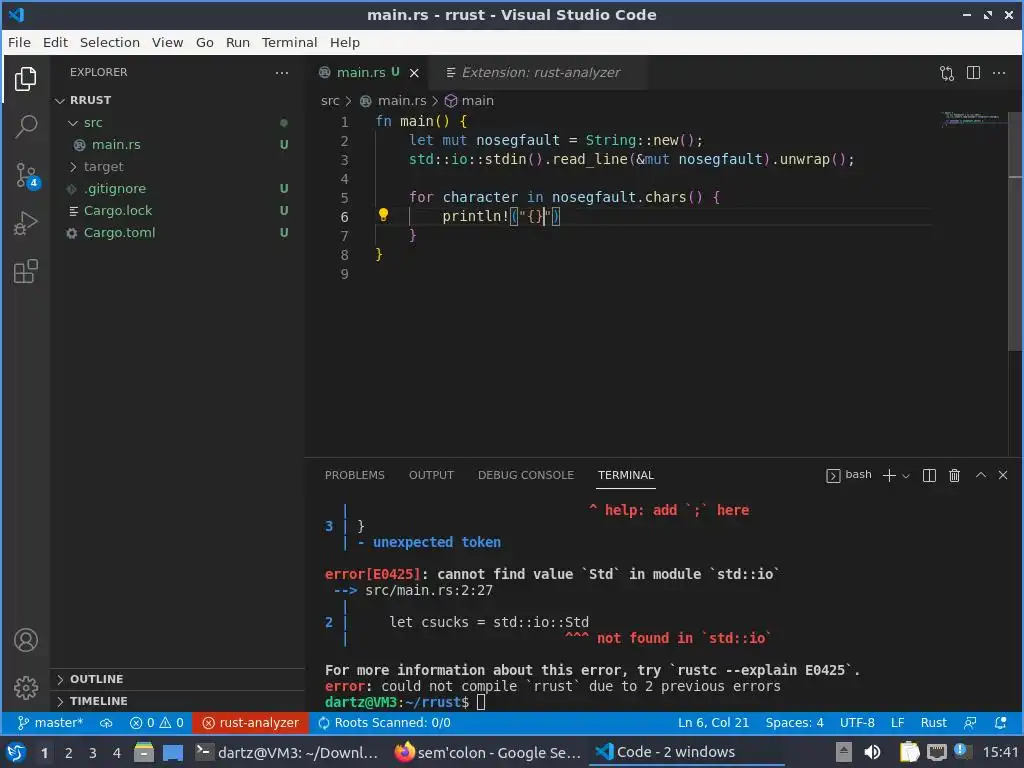Switch to the DEBUG CONSOLE tab
The height and width of the screenshot is (768, 1024).
click(526, 475)
